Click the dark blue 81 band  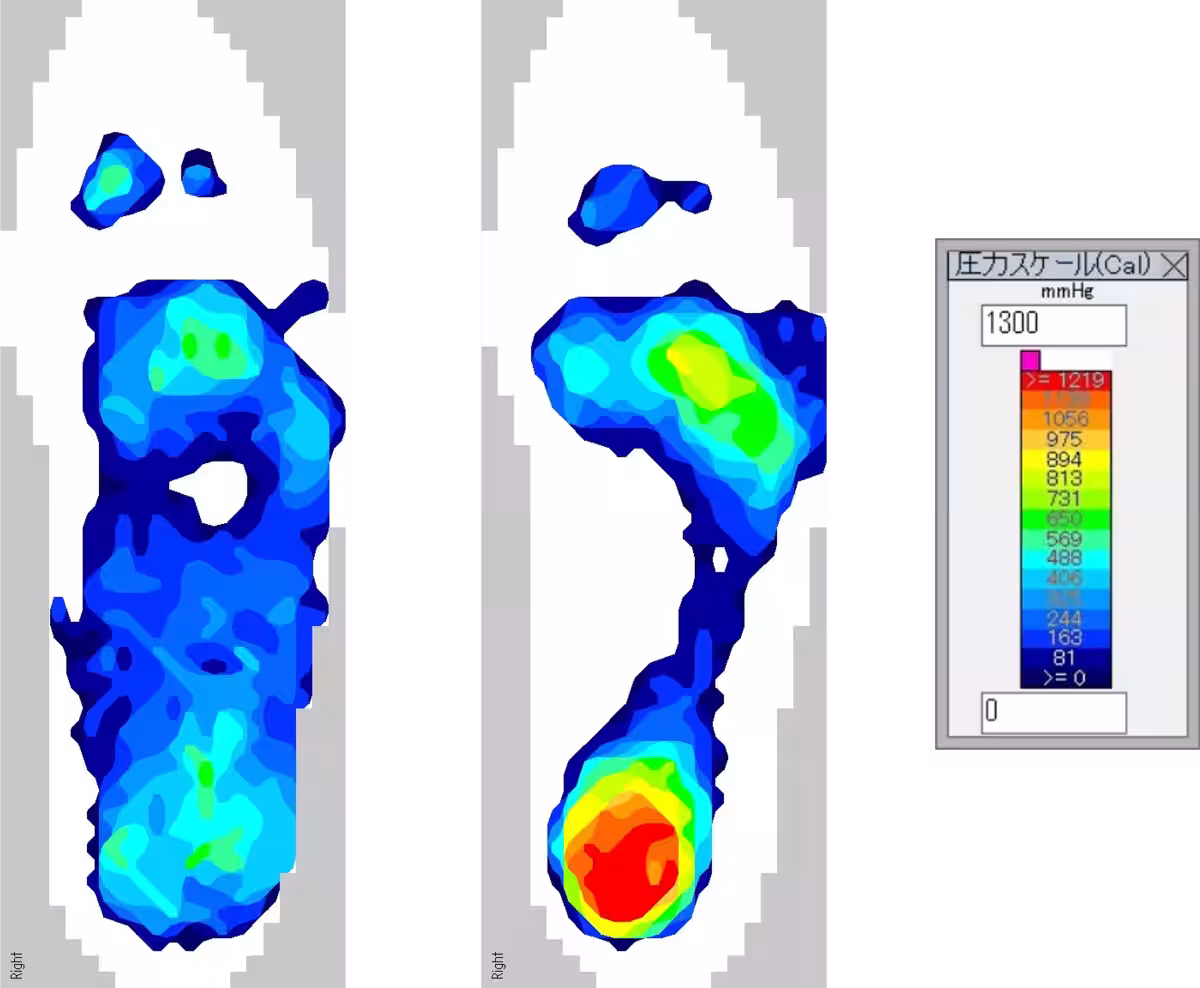pos(1065,658)
